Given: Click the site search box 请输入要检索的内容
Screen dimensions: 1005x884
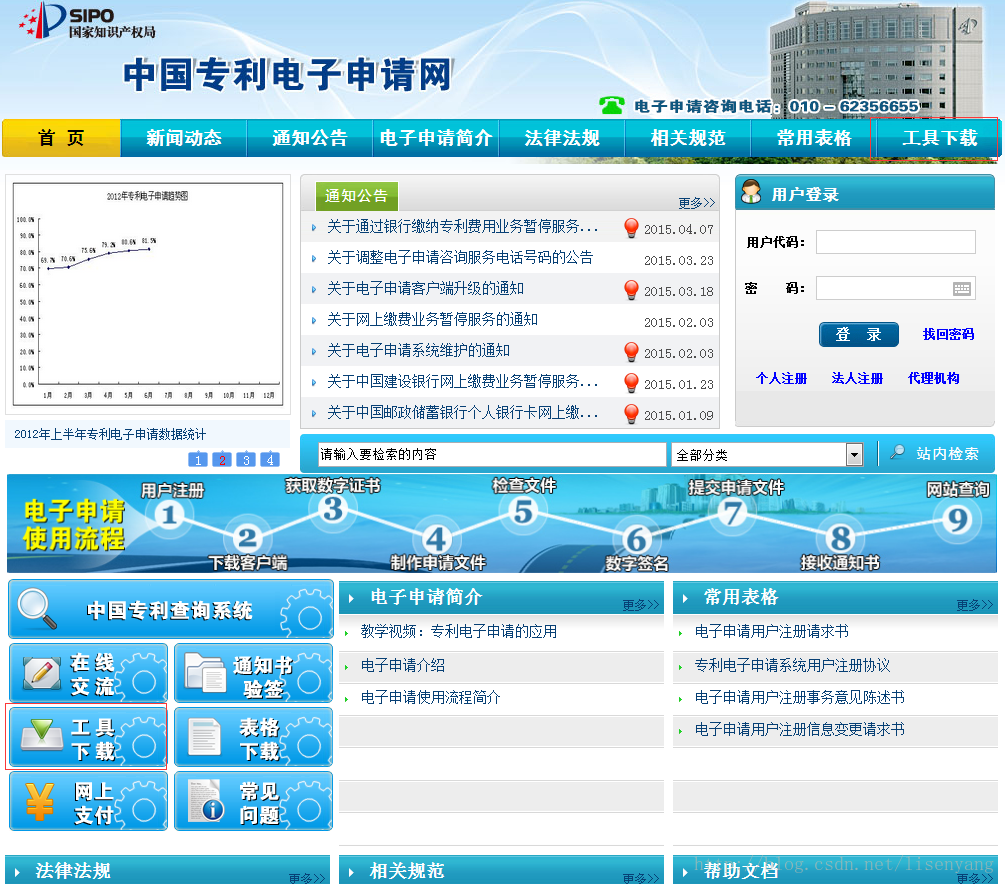Looking at the screenshot, I should point(492,455).
